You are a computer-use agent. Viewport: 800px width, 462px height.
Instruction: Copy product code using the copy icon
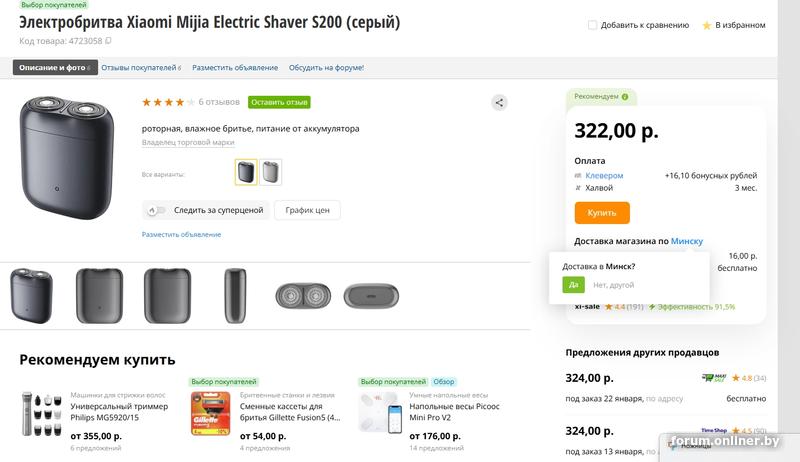(109, 41)
